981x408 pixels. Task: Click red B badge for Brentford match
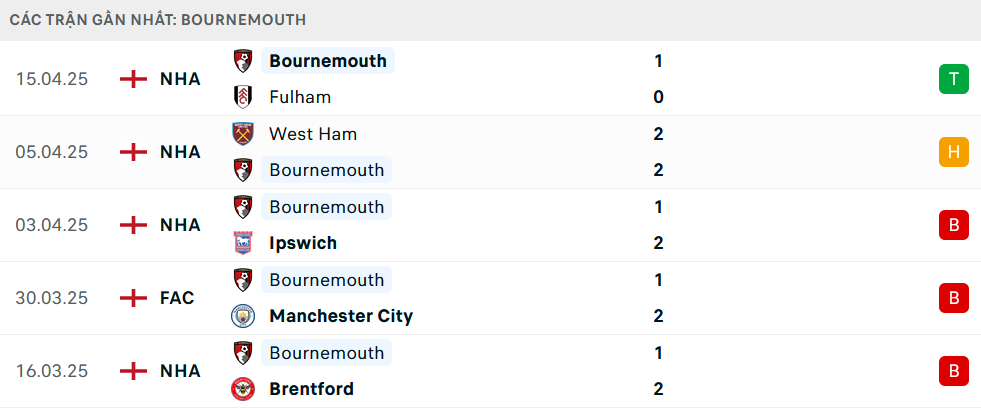(x=953, y=371)
